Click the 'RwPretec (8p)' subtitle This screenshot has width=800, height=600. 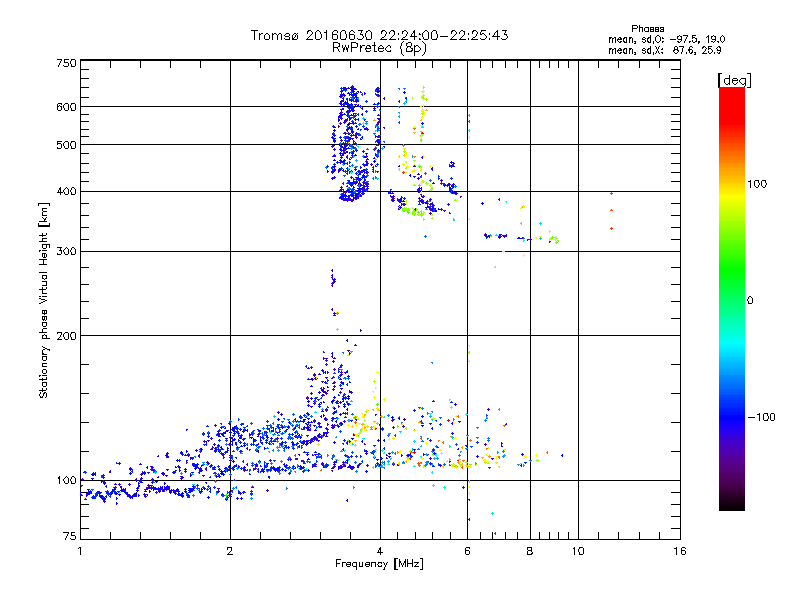(x=379, y=48)
